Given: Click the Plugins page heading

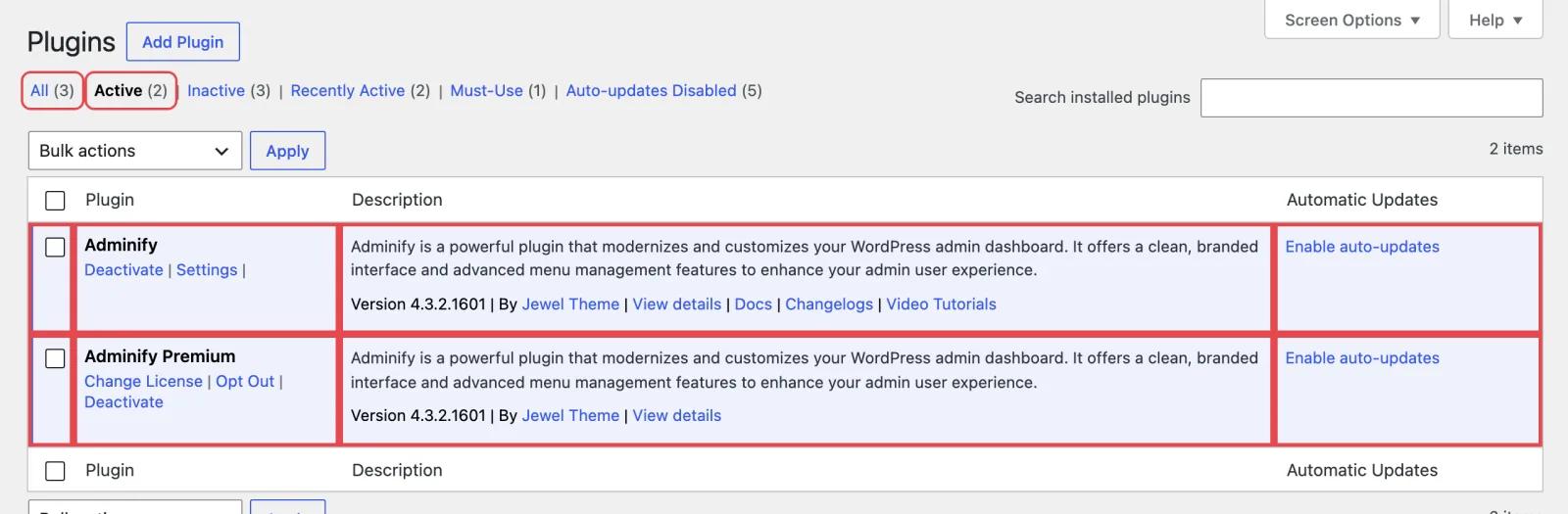Looking at the screenshot, I should [x=72, y=42].
